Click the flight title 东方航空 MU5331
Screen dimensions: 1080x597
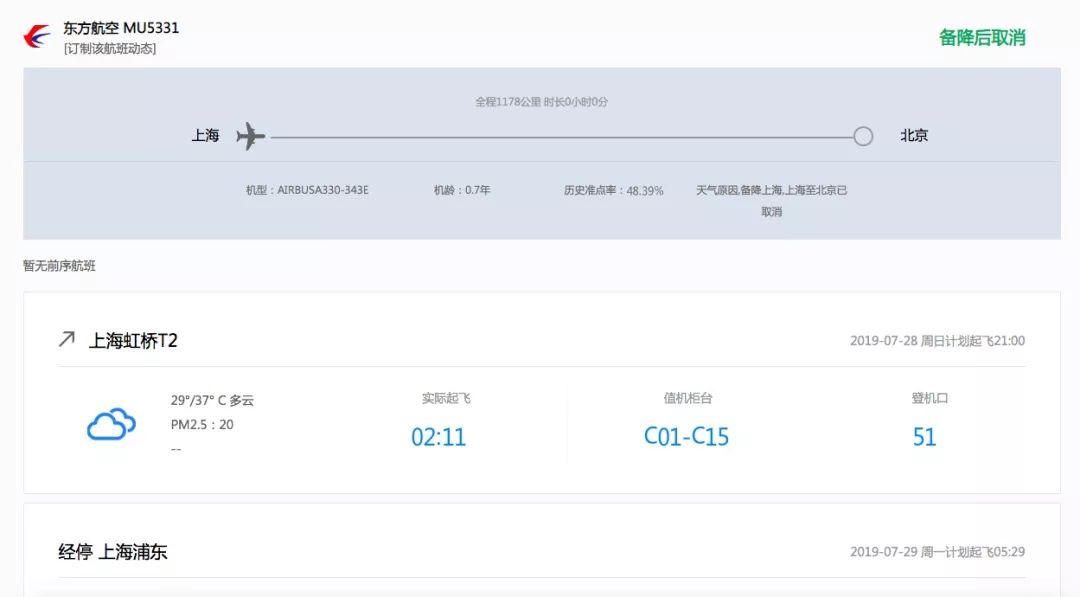[x=121, y=28]
